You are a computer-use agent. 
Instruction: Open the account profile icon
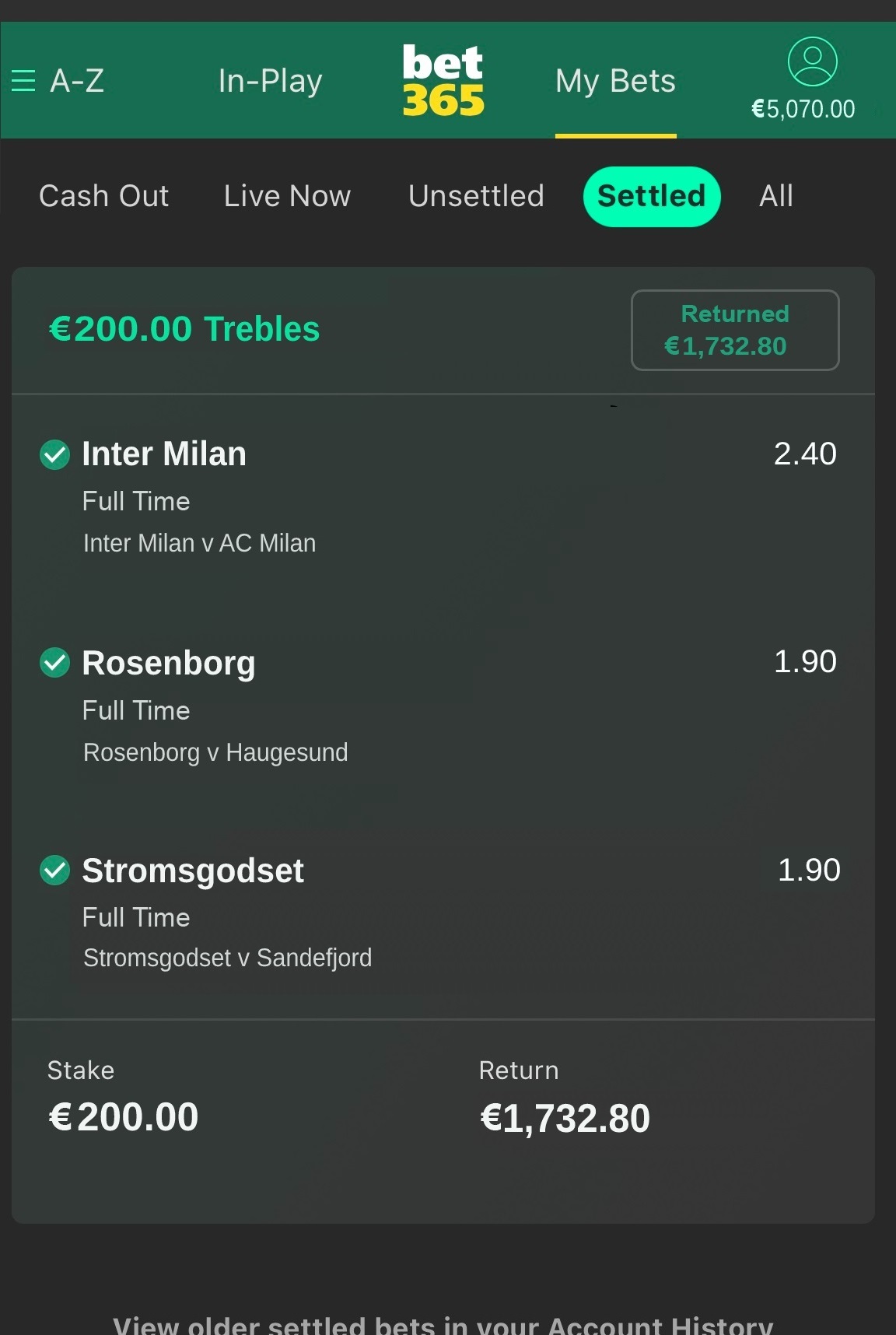pyautogui.click(x=812, y=61)
